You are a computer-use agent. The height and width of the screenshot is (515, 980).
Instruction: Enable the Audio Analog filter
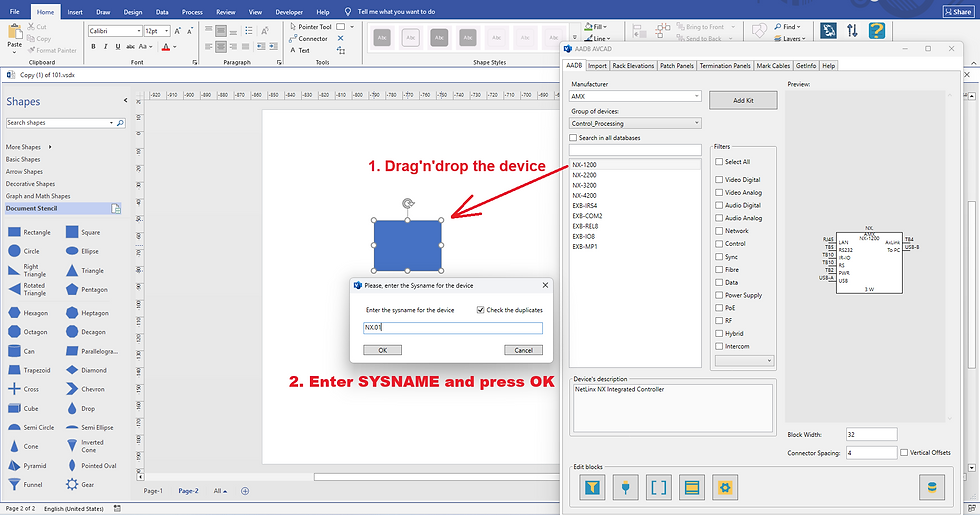[719, 218]
